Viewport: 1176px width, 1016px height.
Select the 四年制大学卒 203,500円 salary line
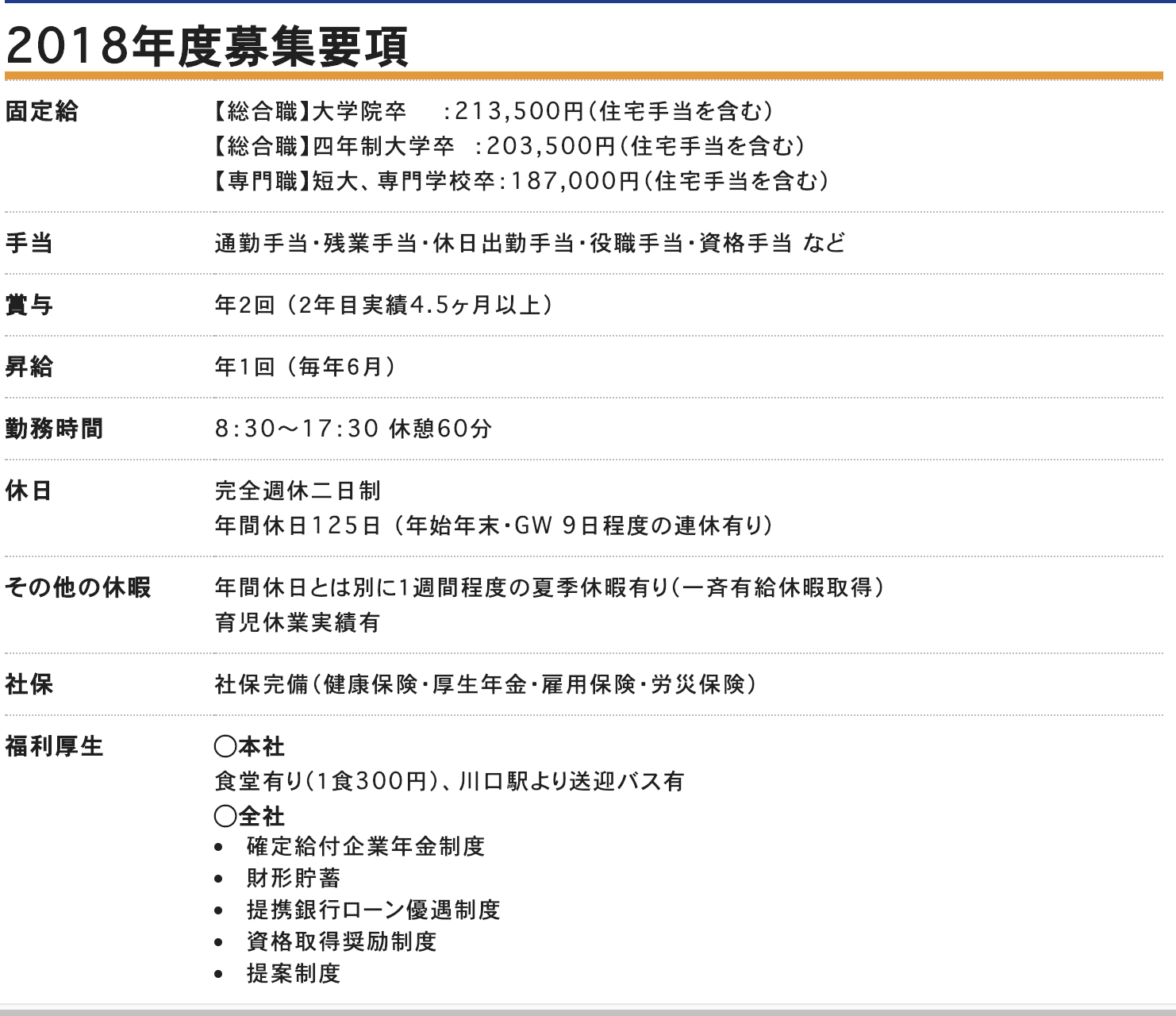(509, 147)
